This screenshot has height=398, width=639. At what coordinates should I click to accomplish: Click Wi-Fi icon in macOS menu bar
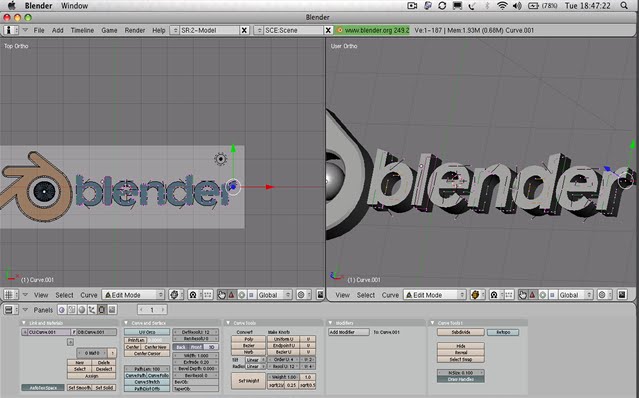tap(502, 6)
